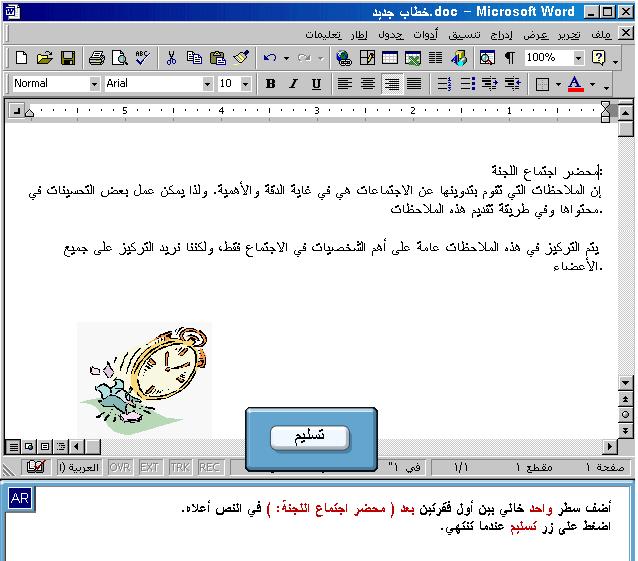The image size is (638, 561).
Task: Expand the Arial font name dropdown
Action: (x=207, y=84)
